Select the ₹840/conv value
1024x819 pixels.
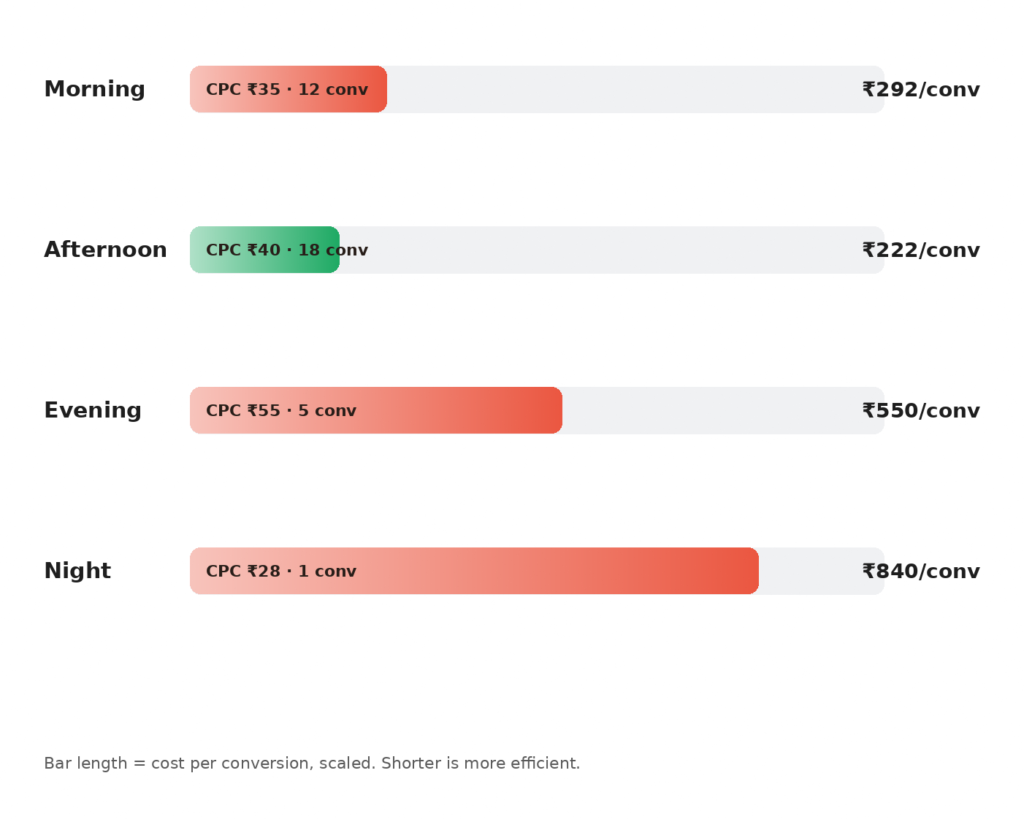[x=921, y=571]
